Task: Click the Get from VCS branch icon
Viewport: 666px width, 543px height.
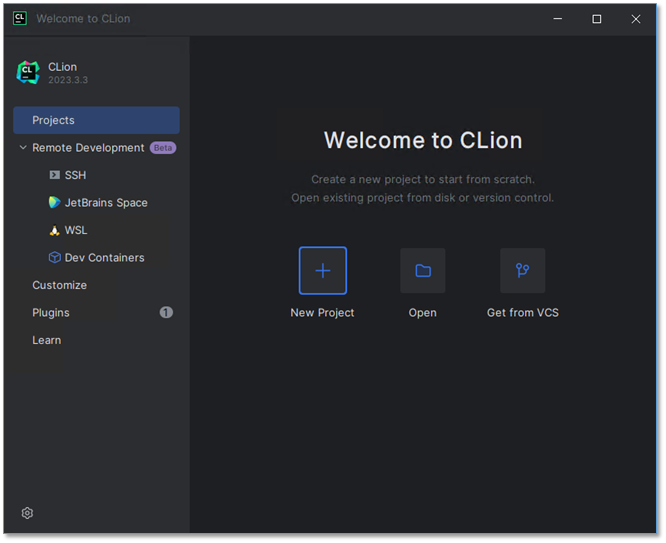Action: click(522, 271)
